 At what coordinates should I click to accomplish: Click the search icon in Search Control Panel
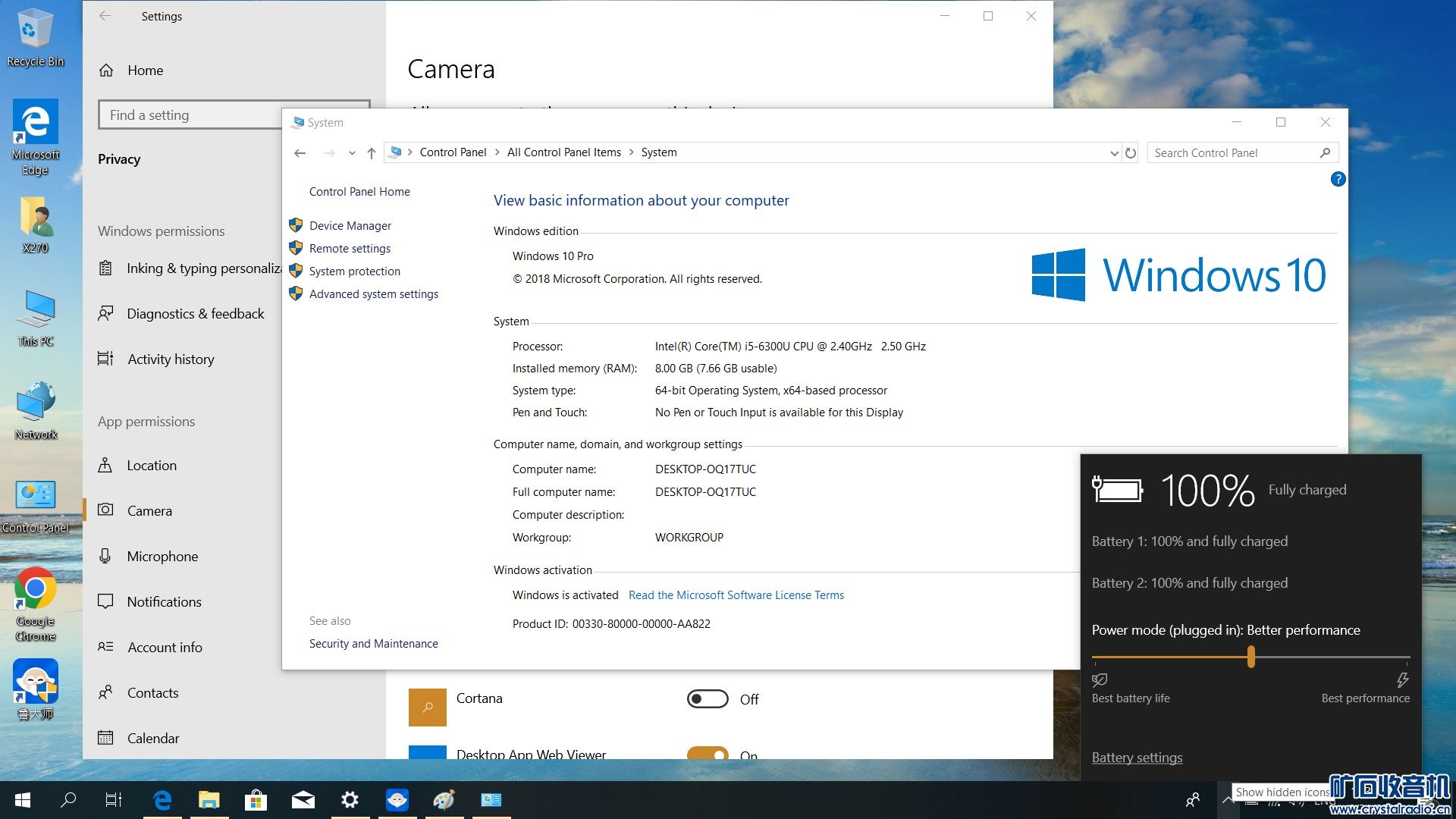click(1325, 152)
